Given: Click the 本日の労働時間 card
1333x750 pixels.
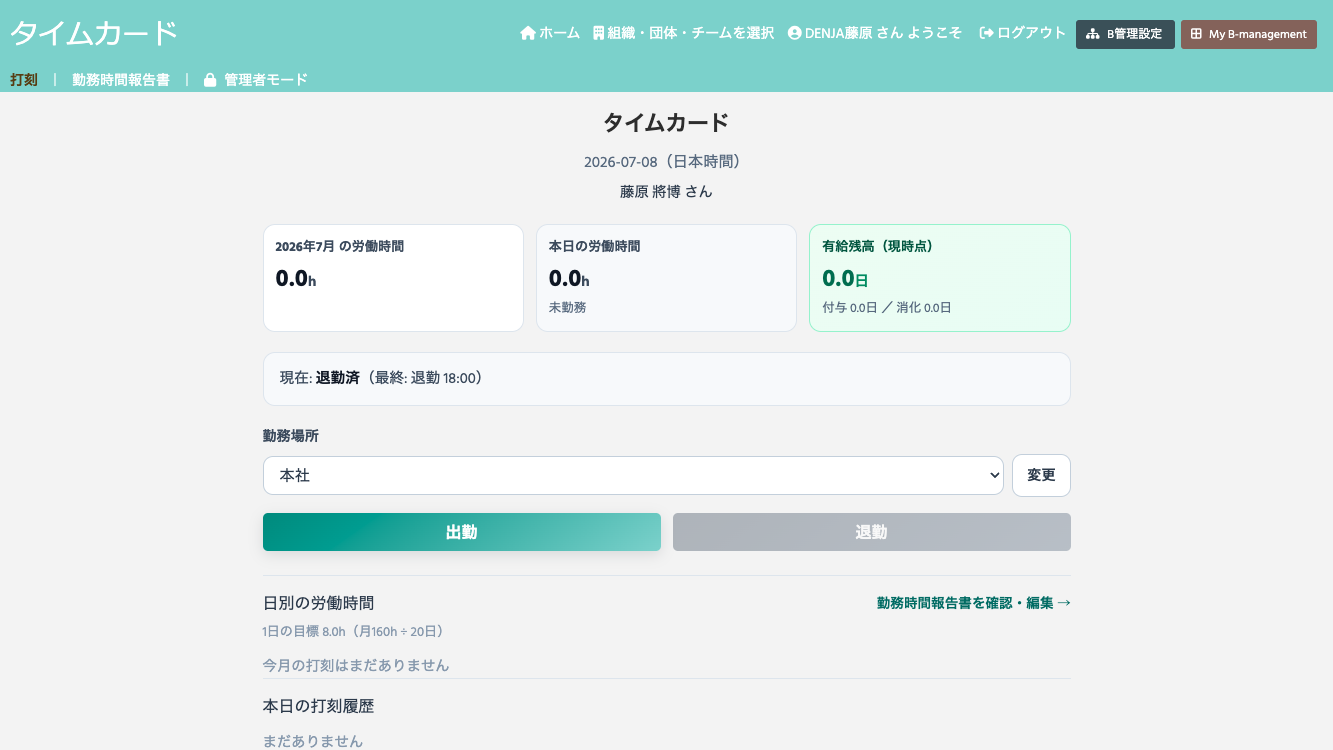Looking at the screenshot, I should (x=667, y=278).
